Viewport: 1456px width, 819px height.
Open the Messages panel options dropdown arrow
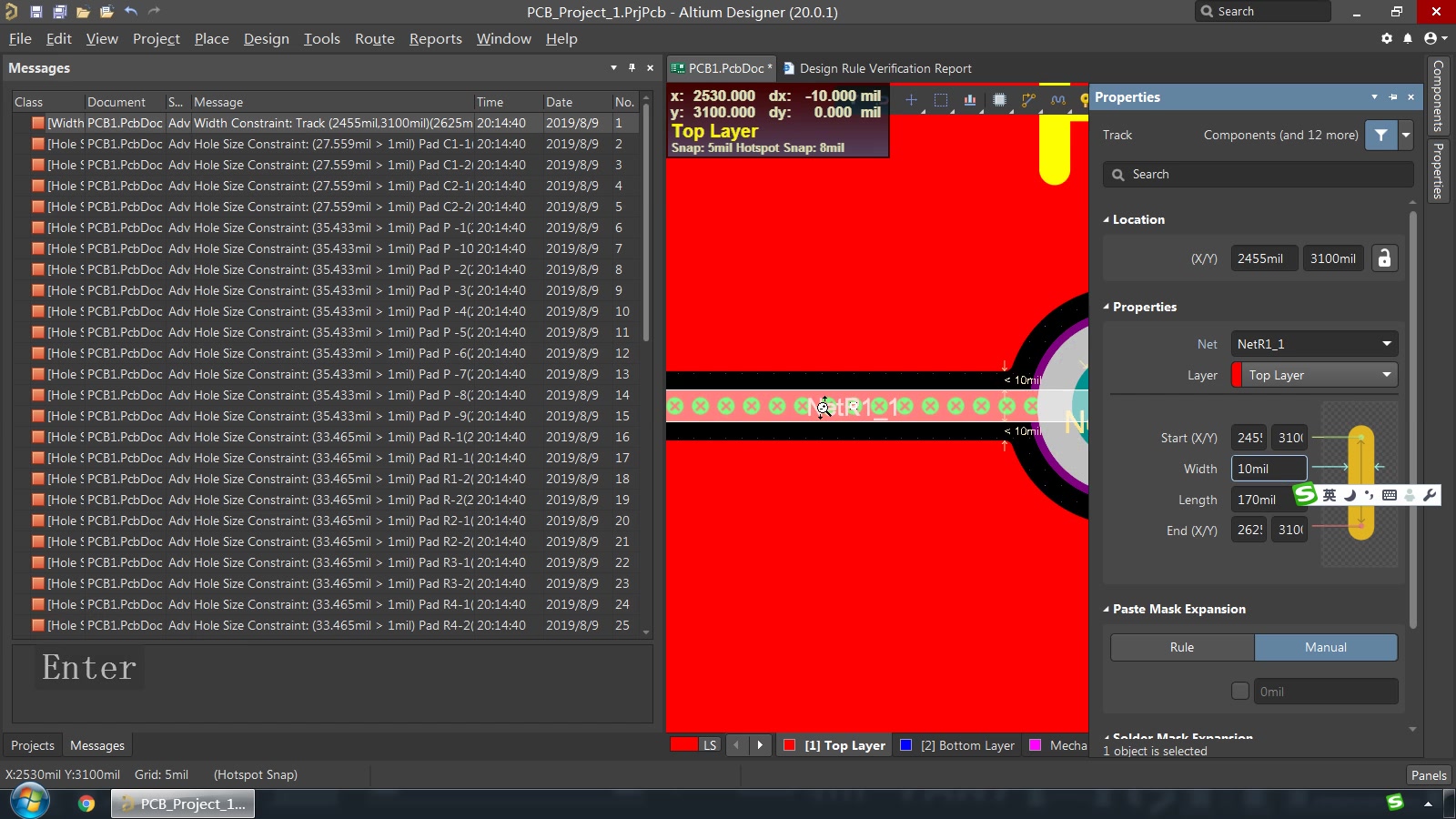coord(613,68)
